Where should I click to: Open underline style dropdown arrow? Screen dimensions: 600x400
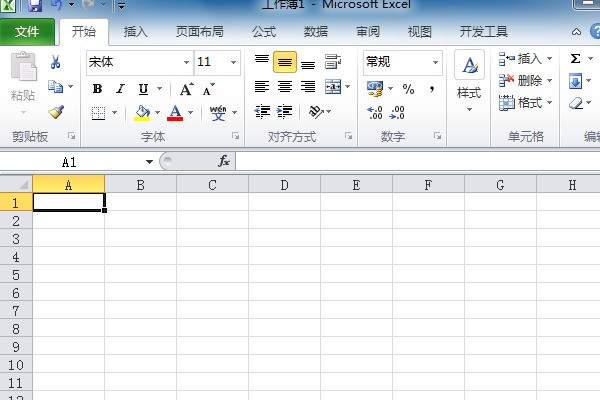click(x=160, y=89)
